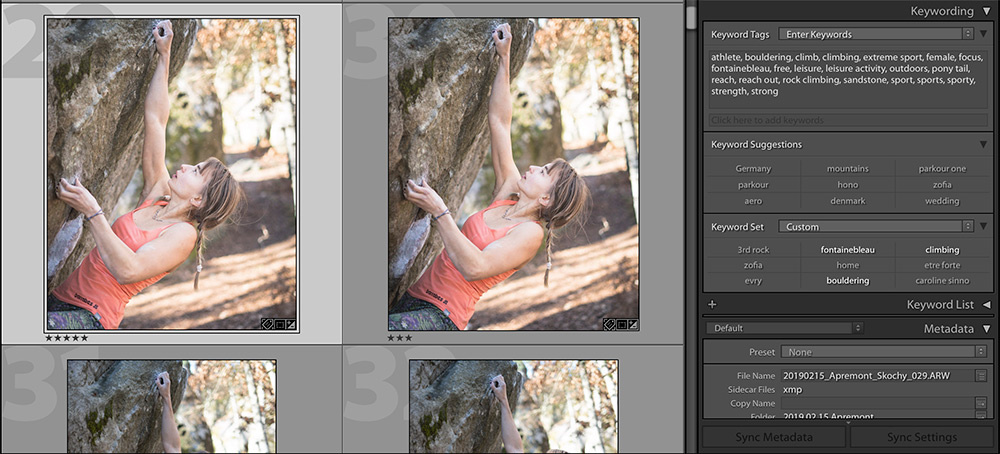Click the xmp Sidecar Files value
The image size is (1000, 454).
[x=792, y=390]
